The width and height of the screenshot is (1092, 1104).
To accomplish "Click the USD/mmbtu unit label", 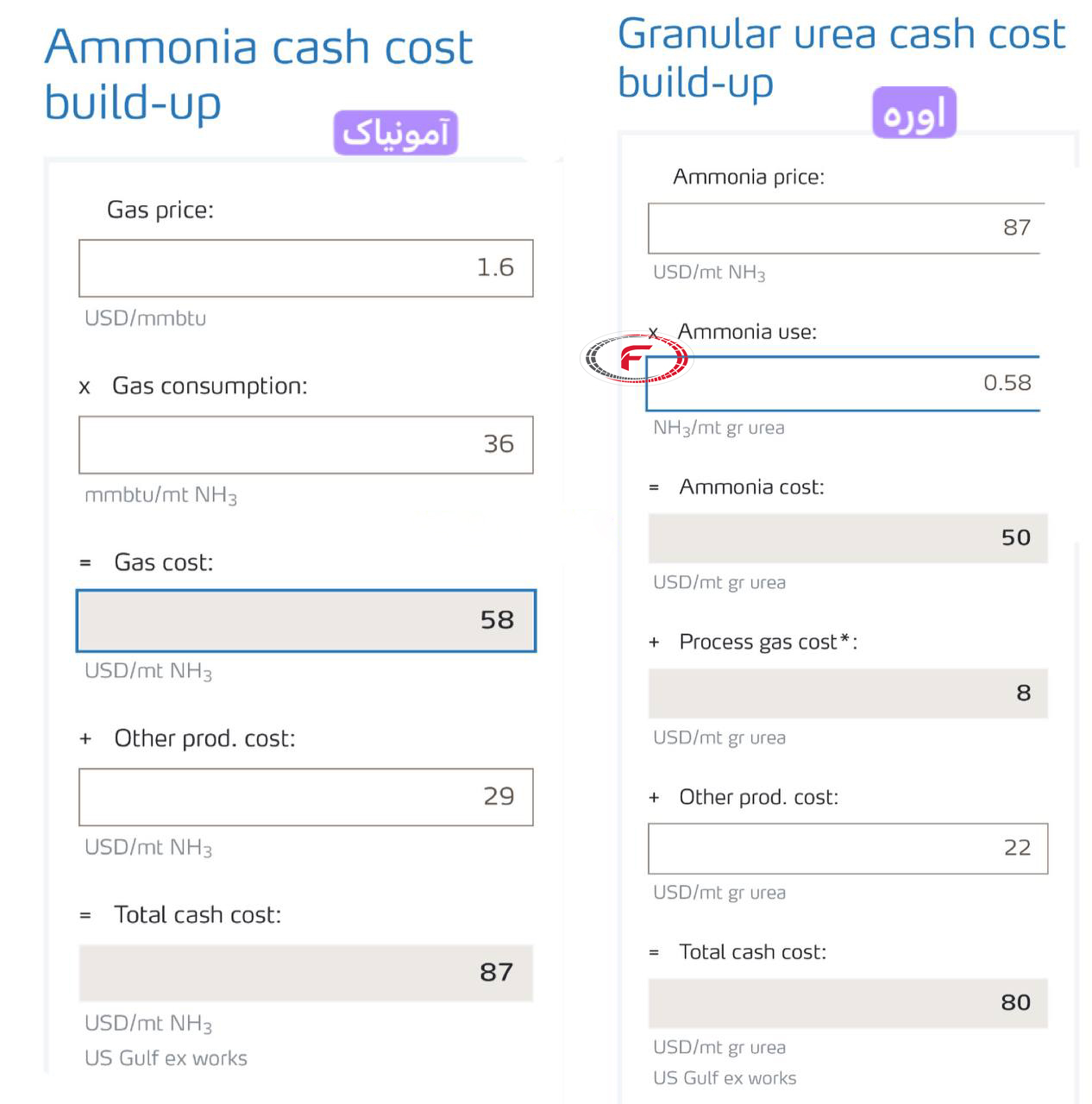I will [145, 318].
